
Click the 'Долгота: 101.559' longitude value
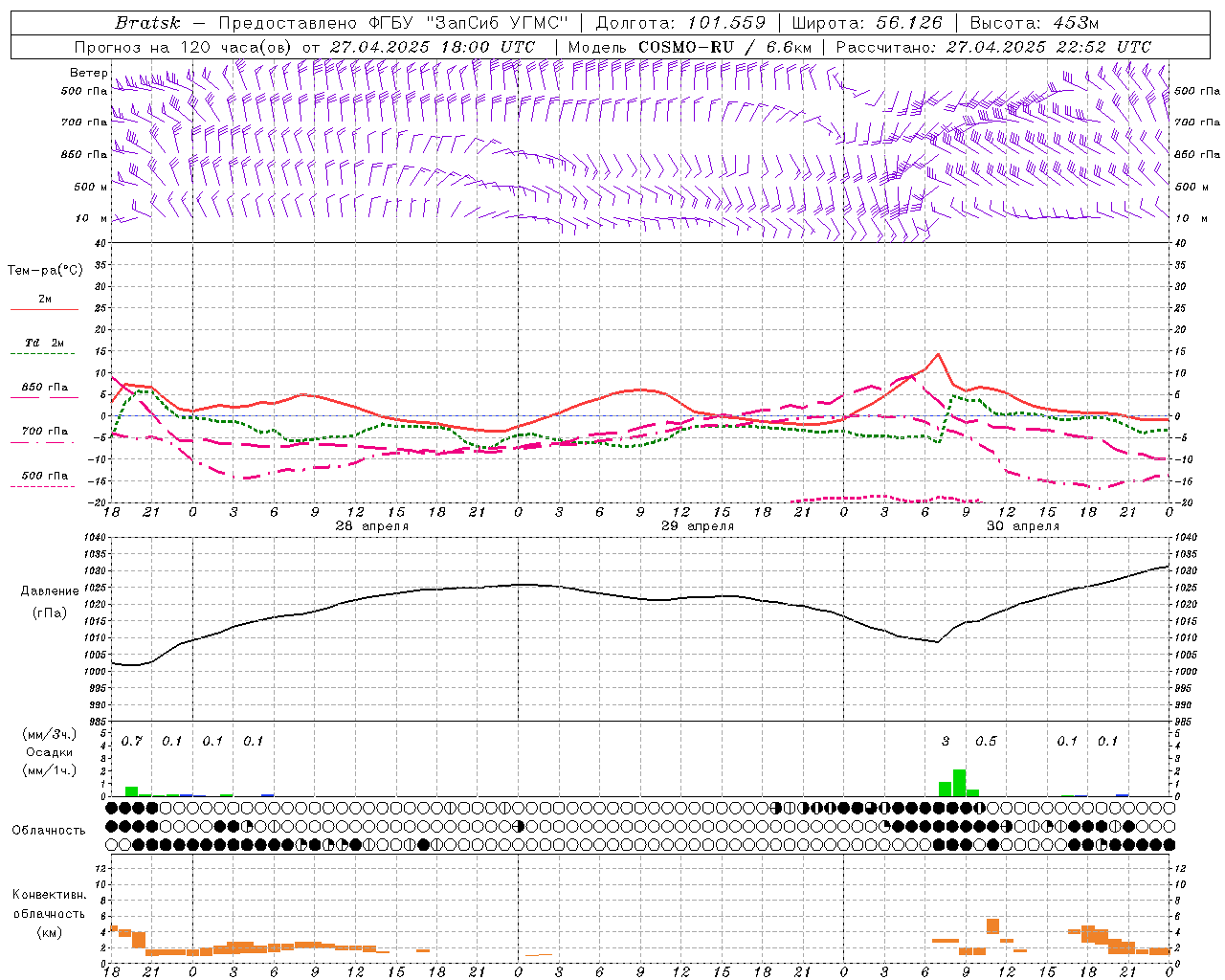pyautogui.click(x=680, y=23)
